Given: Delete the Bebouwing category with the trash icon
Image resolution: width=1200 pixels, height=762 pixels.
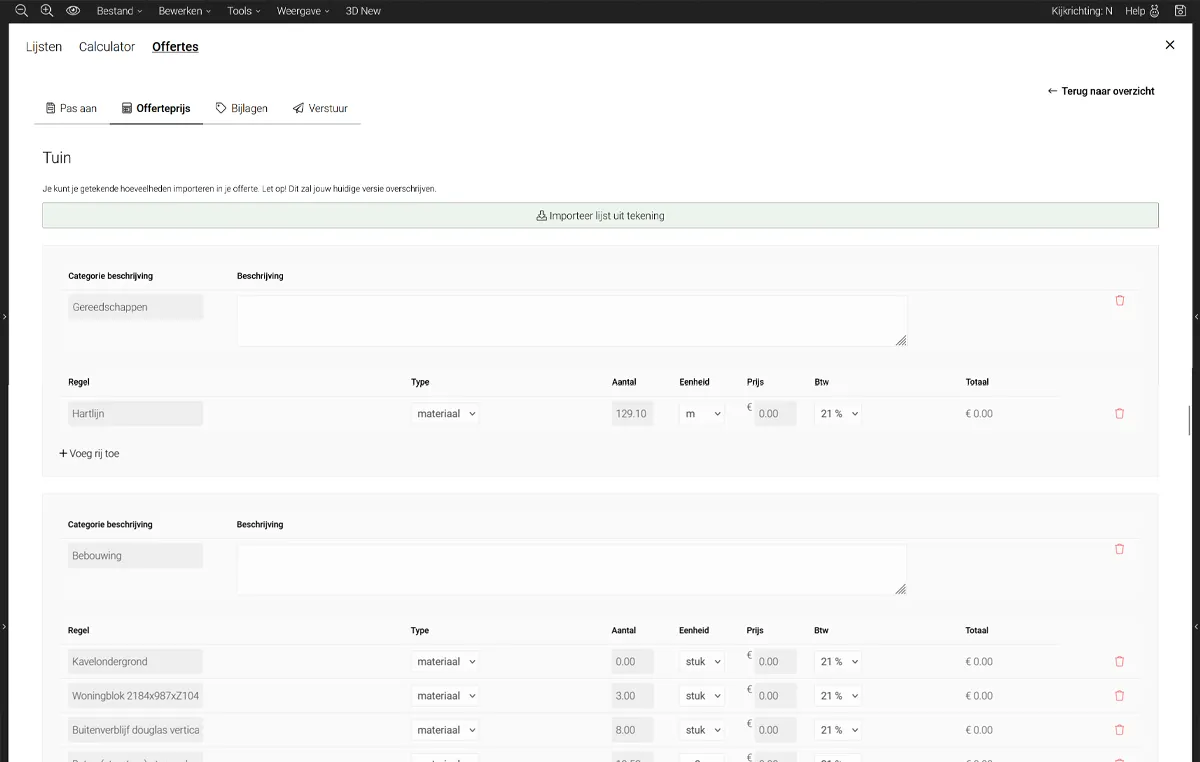Looking at the screenshot, I should point(1120,549).
